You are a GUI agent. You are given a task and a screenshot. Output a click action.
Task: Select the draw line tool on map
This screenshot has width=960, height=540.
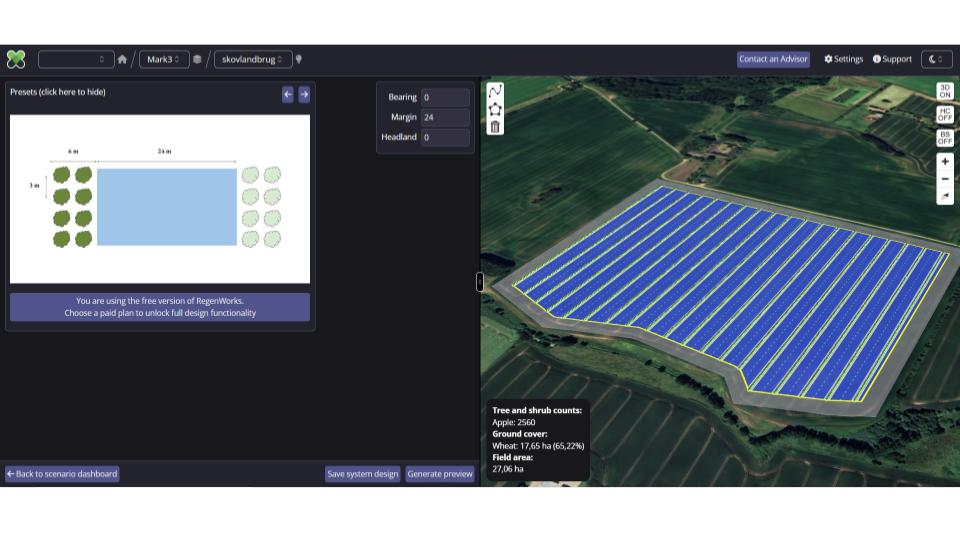[x=495, y=90]
